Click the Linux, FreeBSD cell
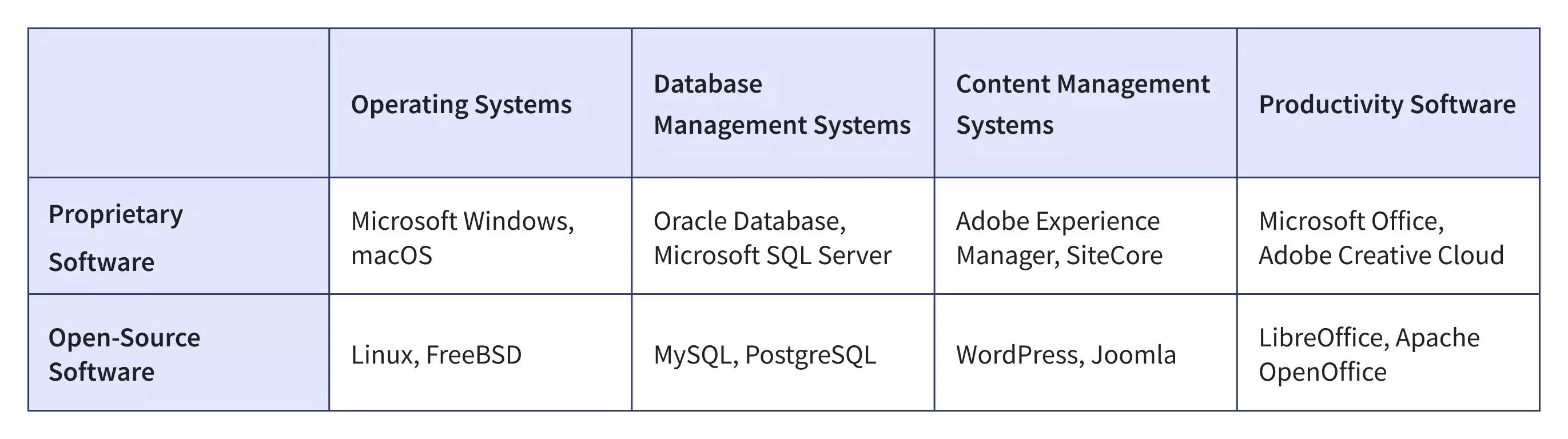This screenshot has width=1568, height=439. click(x=436, y=355)
